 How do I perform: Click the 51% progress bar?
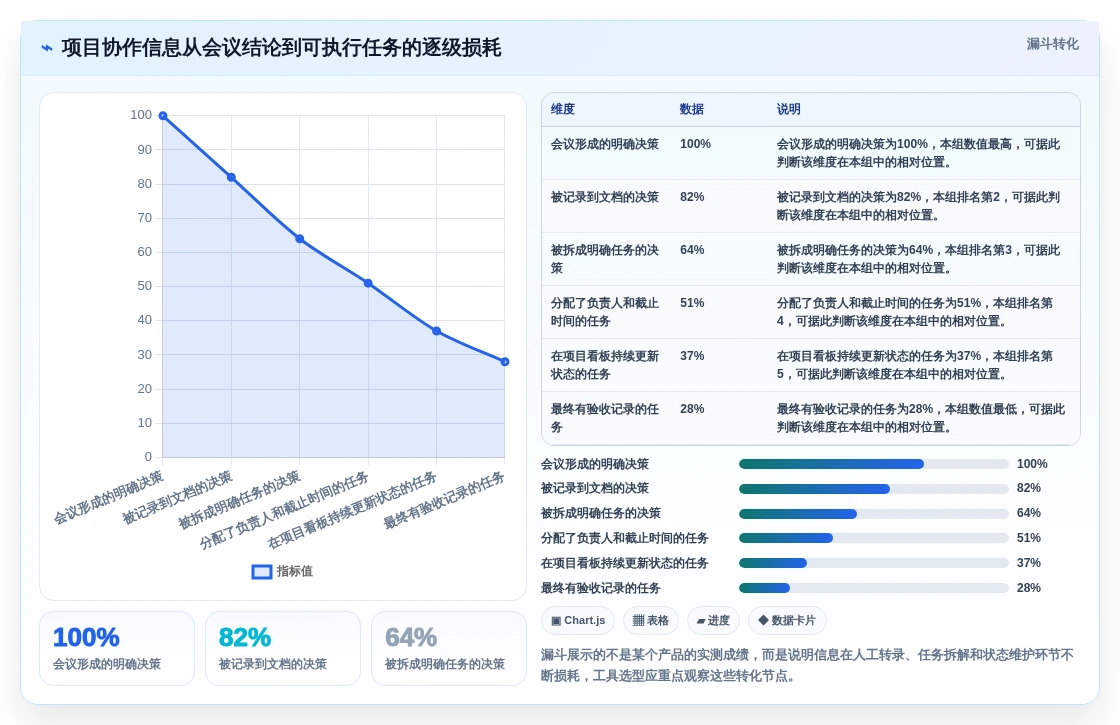tap(874, 538)
